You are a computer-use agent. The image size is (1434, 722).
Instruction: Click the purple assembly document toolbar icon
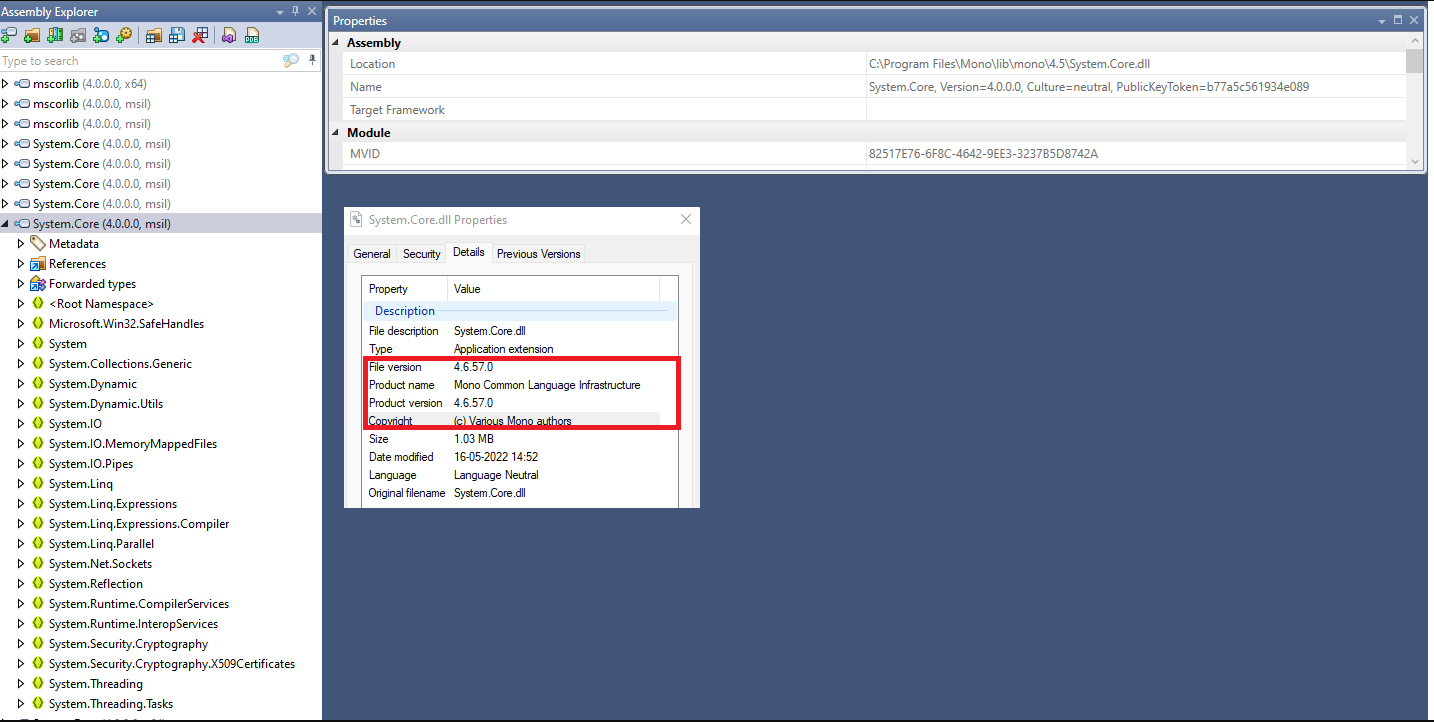pyautogui.click(x=228, y=35)
